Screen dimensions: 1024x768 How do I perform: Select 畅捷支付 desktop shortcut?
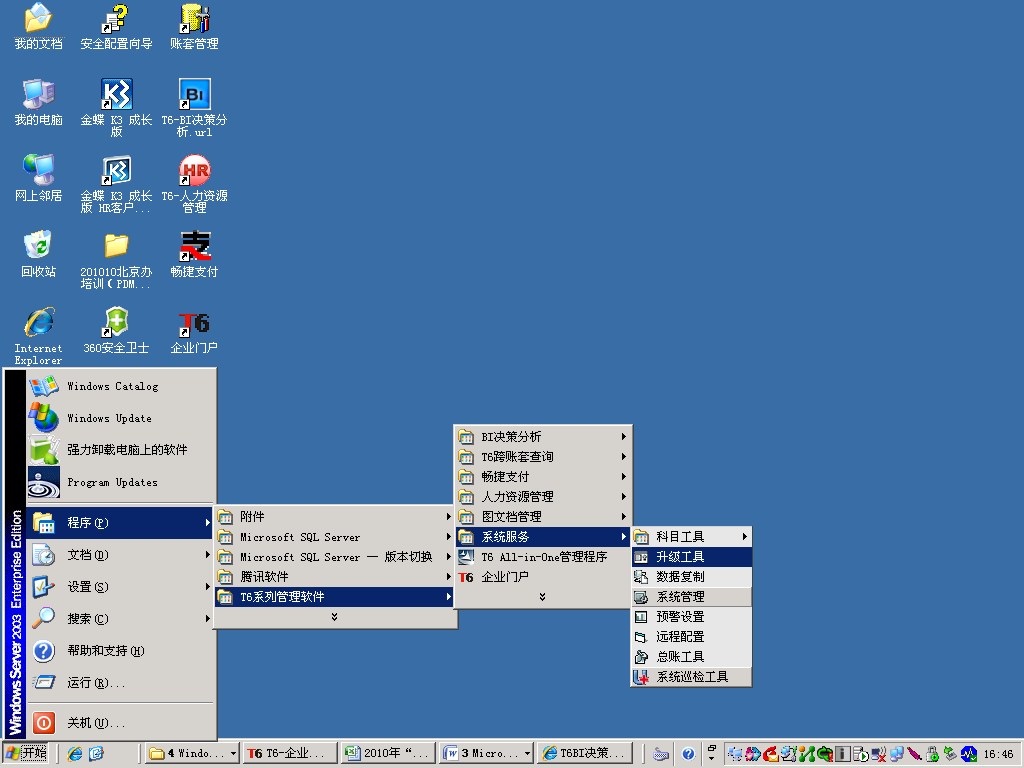(194, 253)
